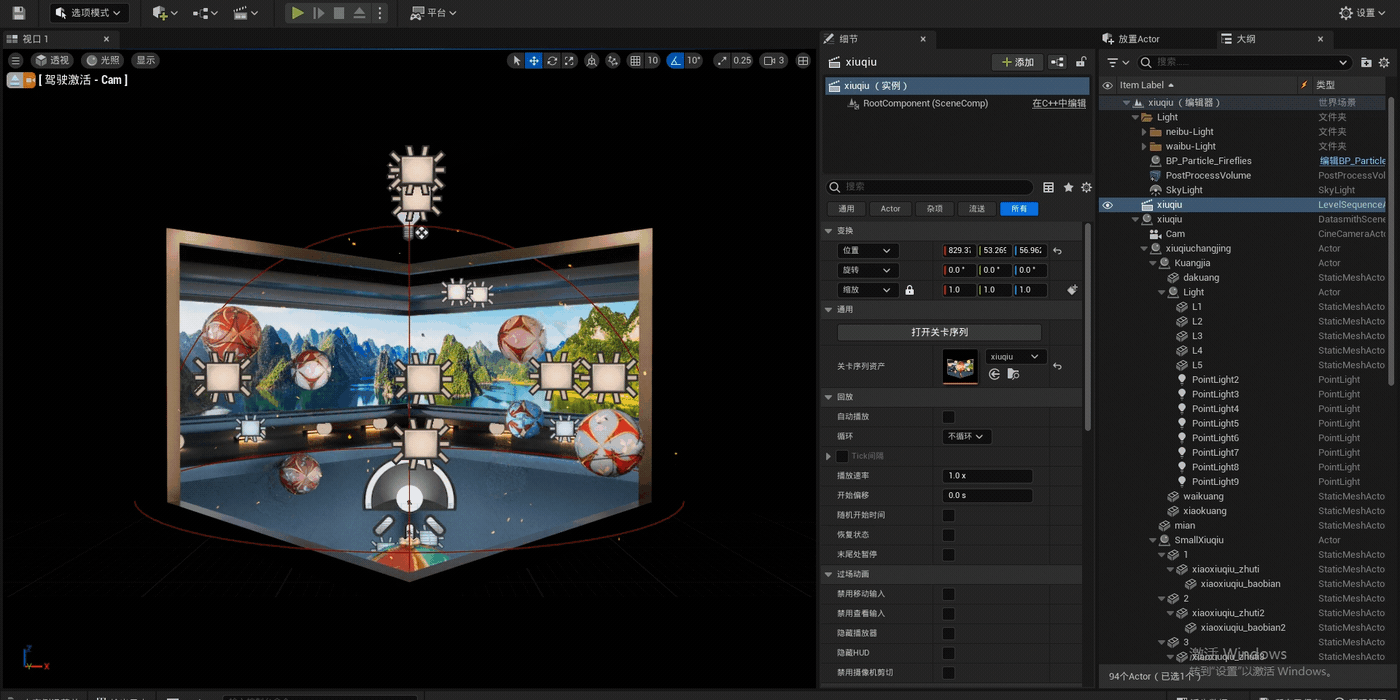Enable the 隐藏HUD checkbox

click(948, 653)
